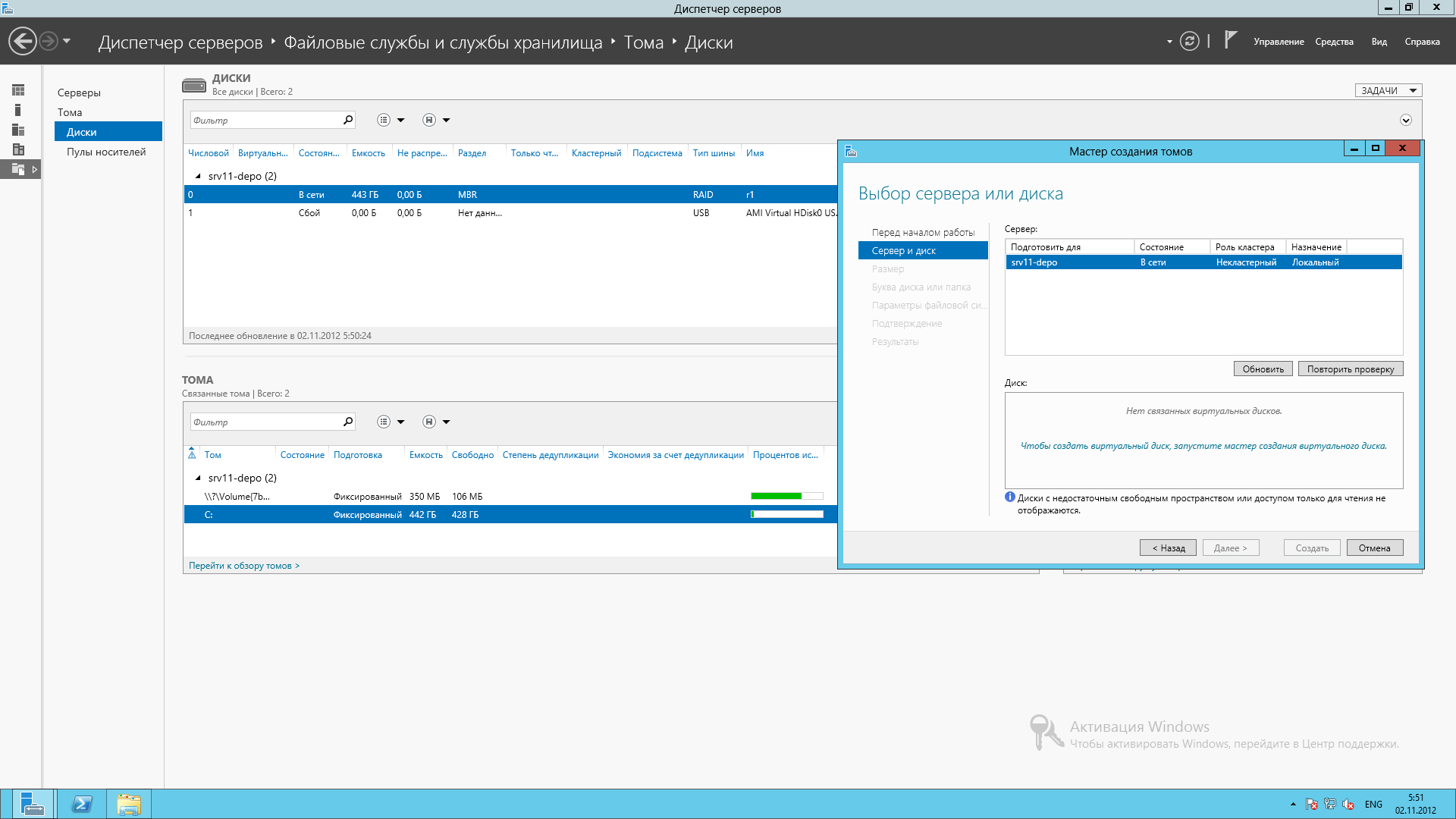Viewport: 1456px width, 819px height.
Task: Select Перед началом работы wizard step
Action: pos(923,233)
